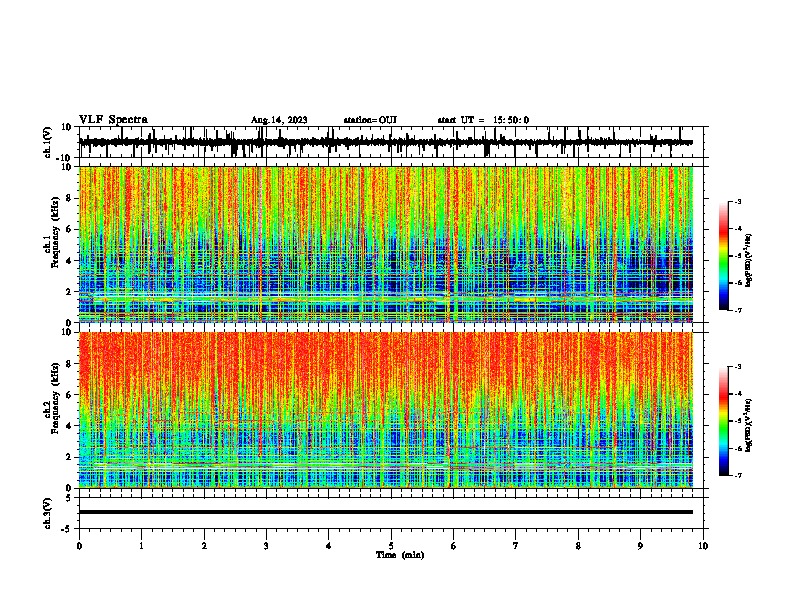Click the ch.3(V) flat trace line
Image resolution: width=792 pixels, height=612 pixels.
coord(385,512)
